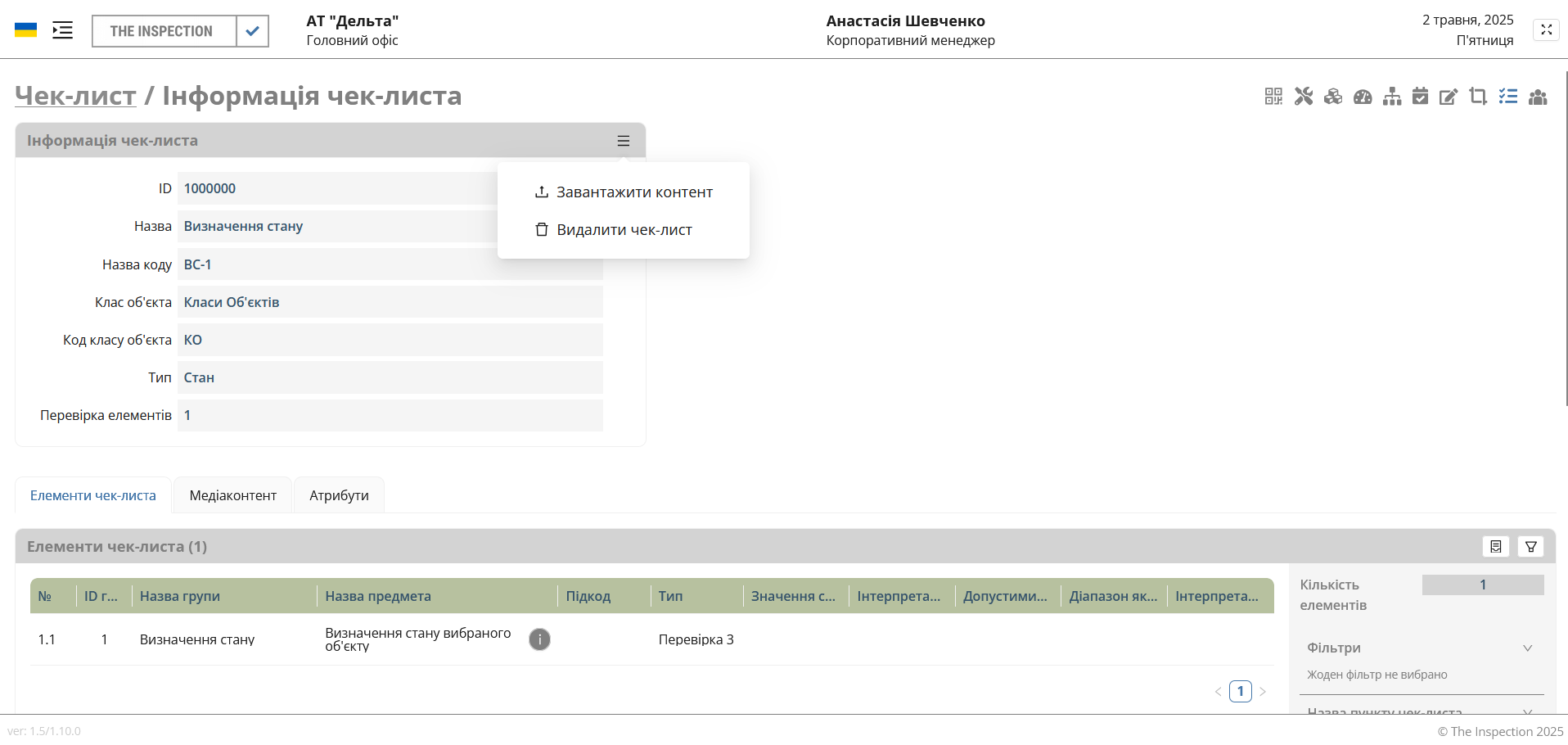Toggle the fullscreen mode button

(1546, 29)
